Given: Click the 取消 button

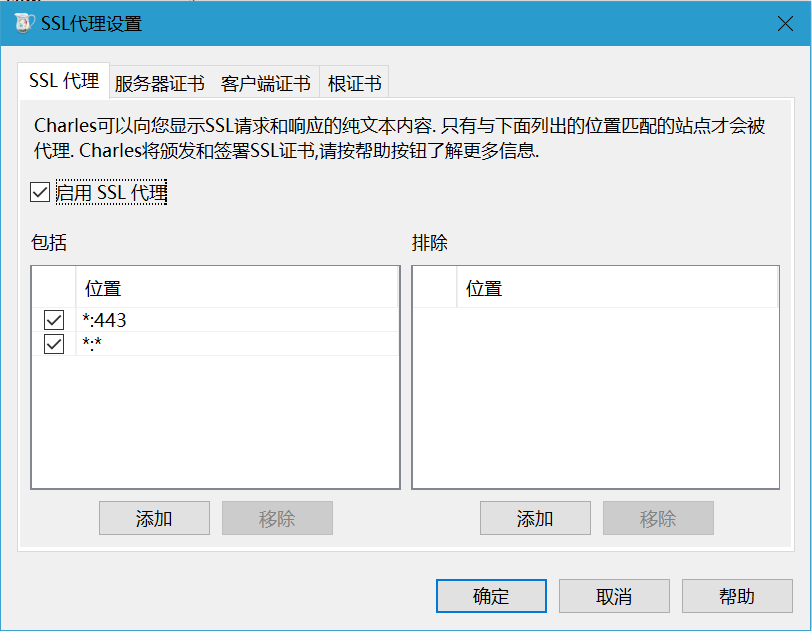Looking at the screenshot, I should click(x=614, y=596).
